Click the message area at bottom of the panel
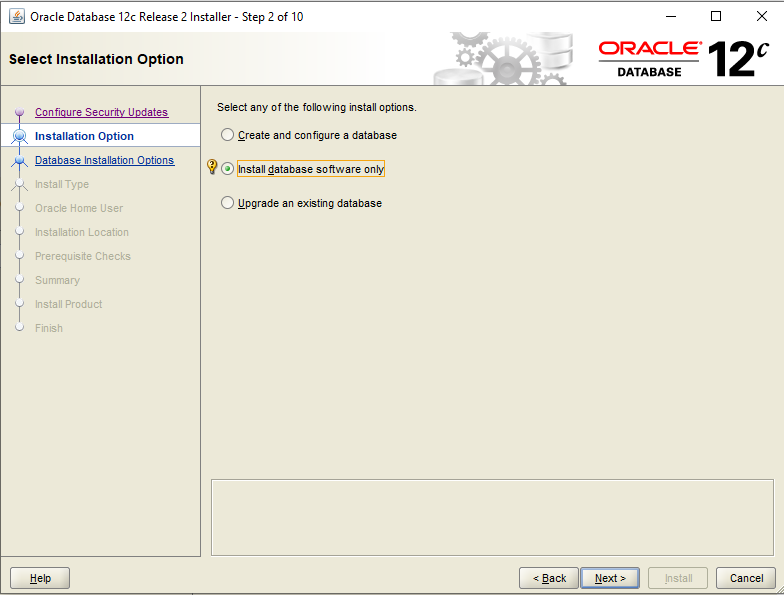Image resolution: width=784 pixels, height=595 pixels. [492, 518]
